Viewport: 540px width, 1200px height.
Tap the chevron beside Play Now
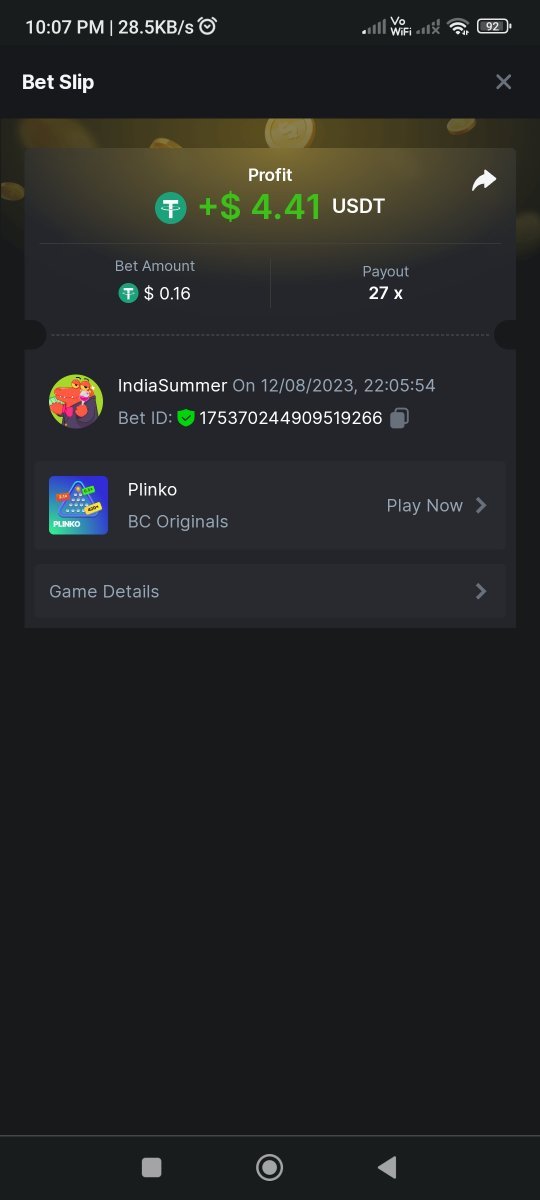(x=481, y=505)
